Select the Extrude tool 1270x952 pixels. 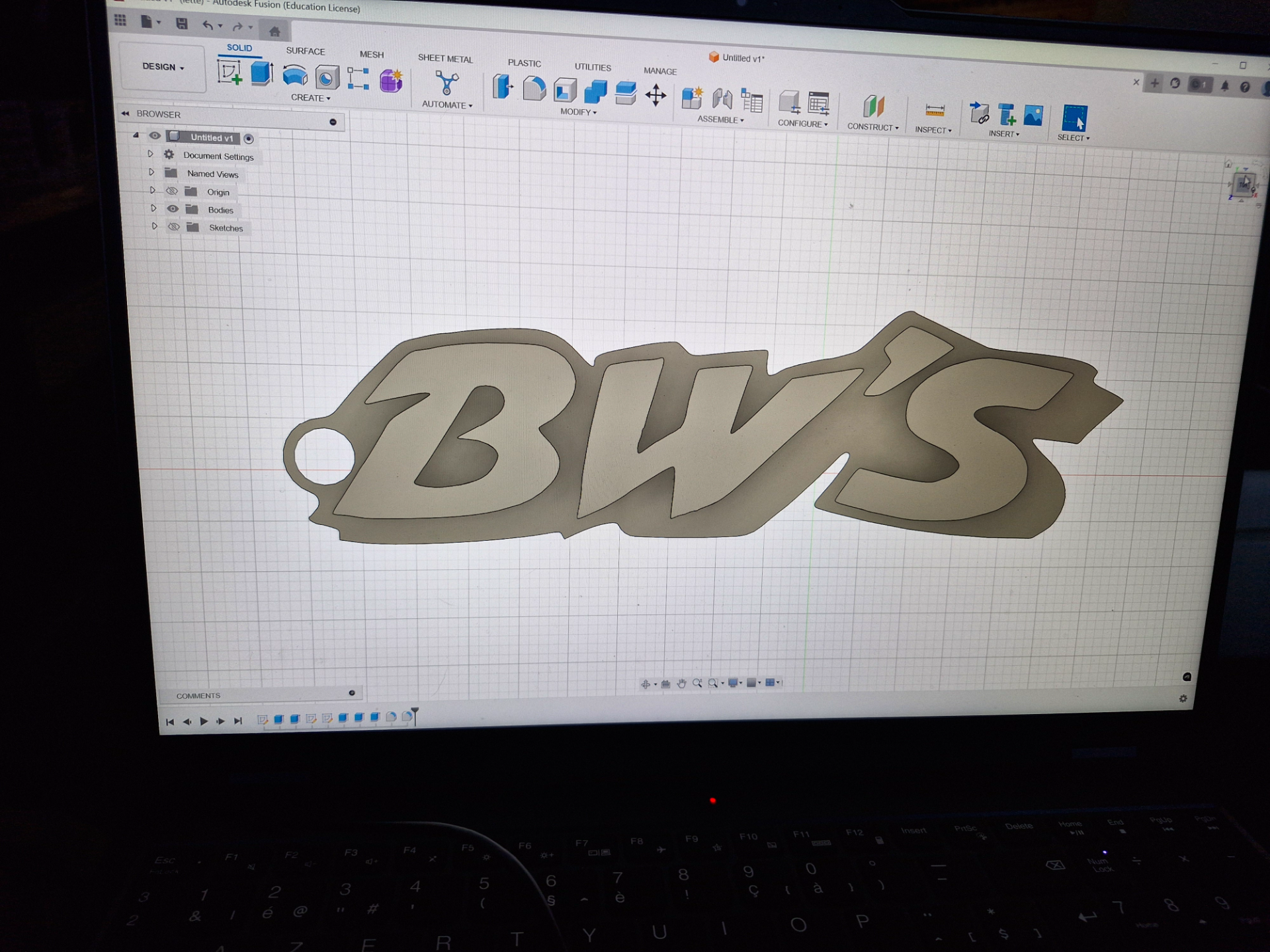(262, 73)
